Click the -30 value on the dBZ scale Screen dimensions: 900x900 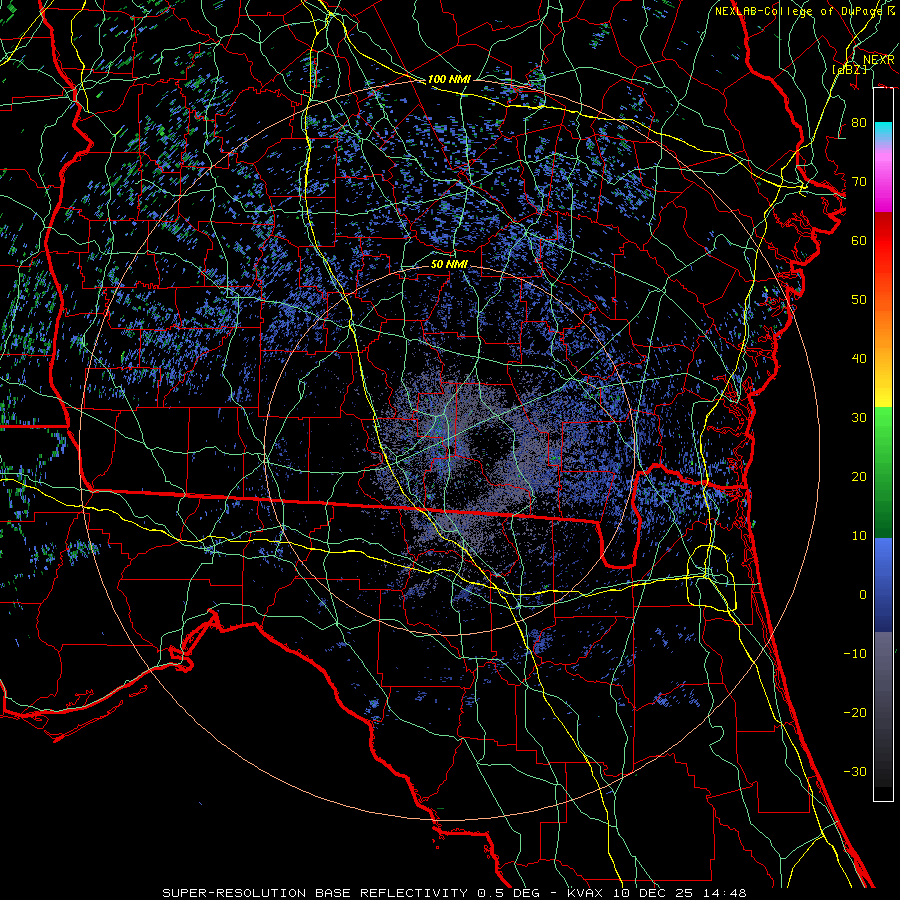pyautogui.click(x=855, y=771)
